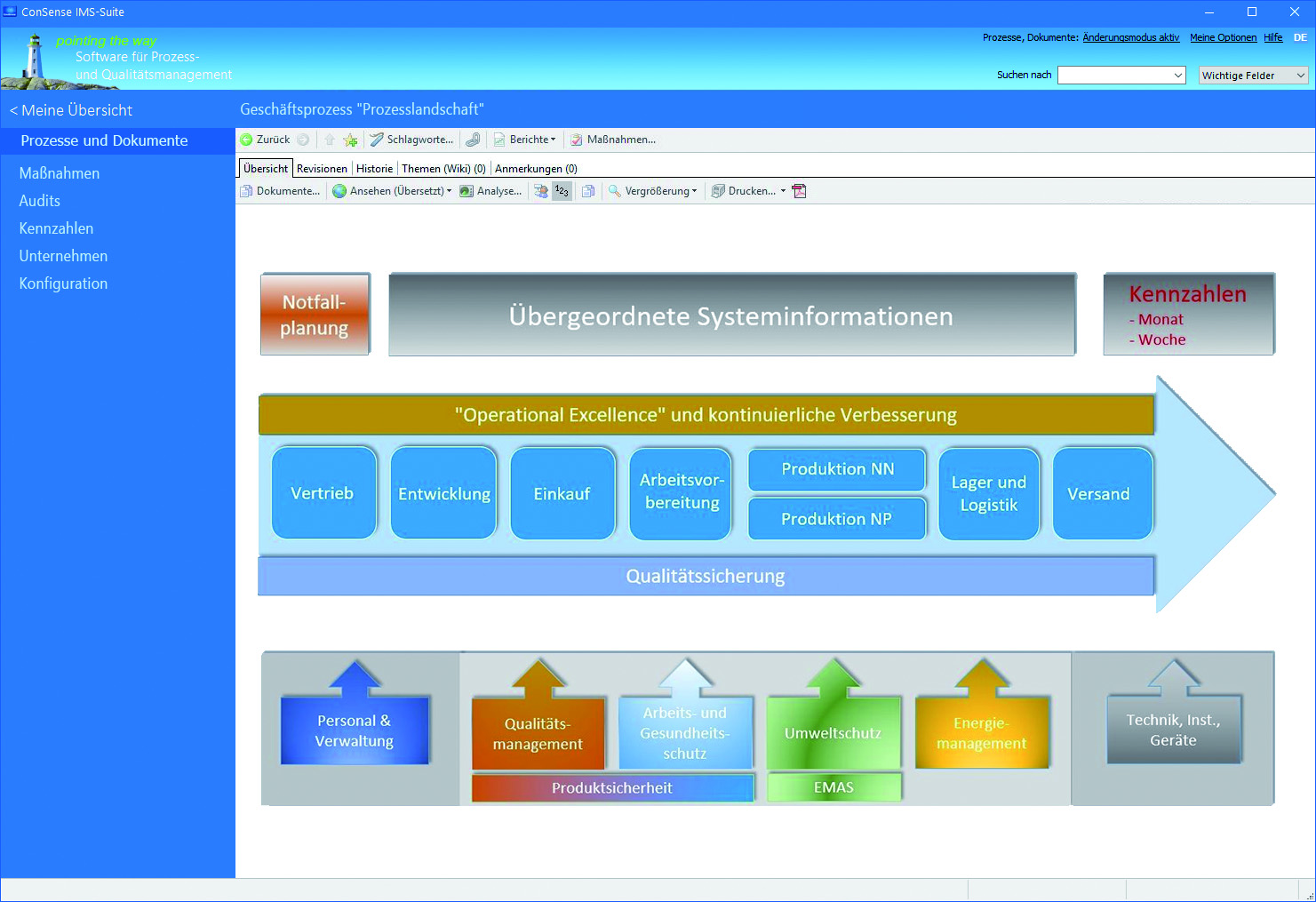
Task: Toggle Änderungsmodus aktiv link
Action: 1130,37
